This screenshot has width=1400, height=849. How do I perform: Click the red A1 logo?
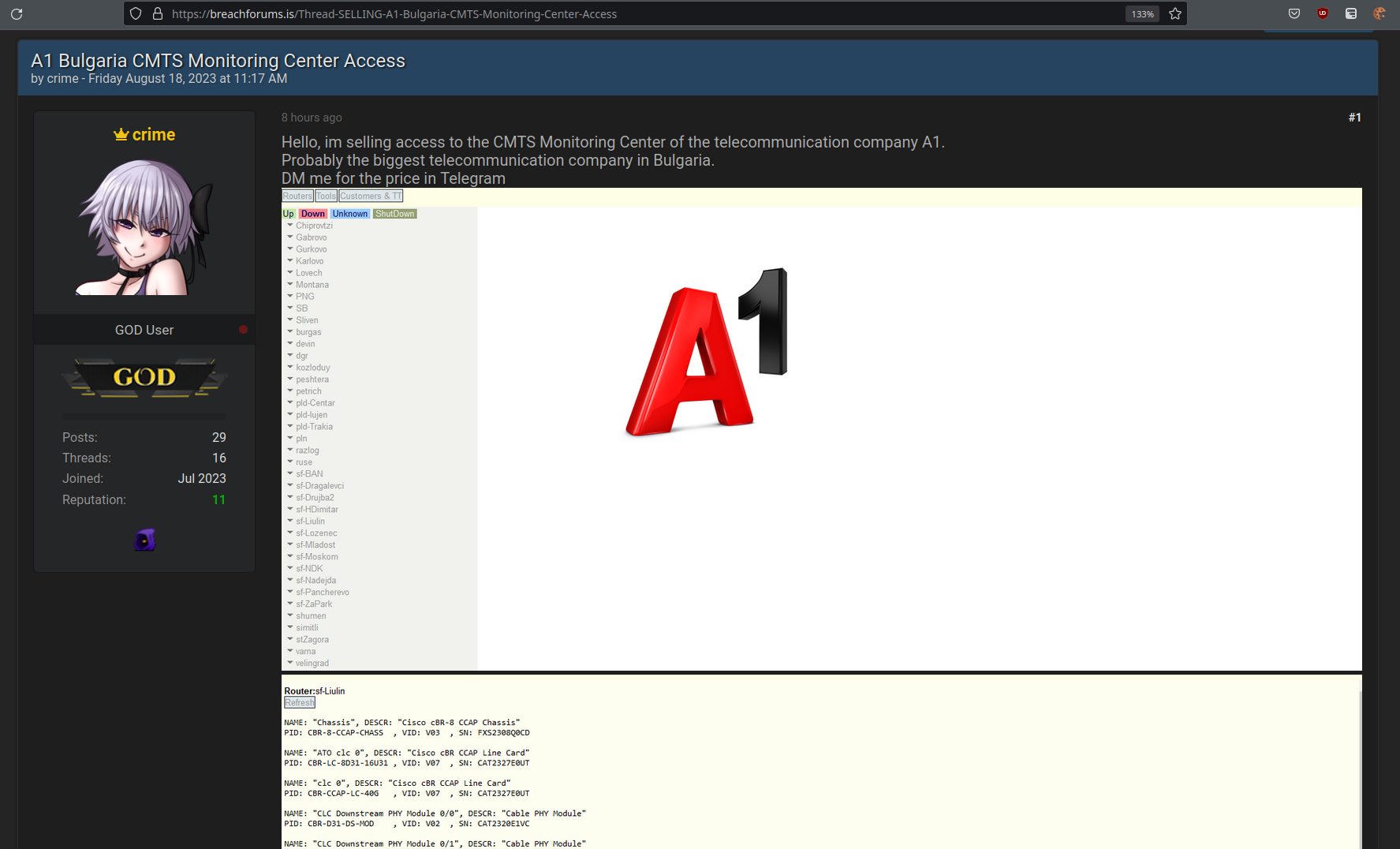tap(706, 352)
